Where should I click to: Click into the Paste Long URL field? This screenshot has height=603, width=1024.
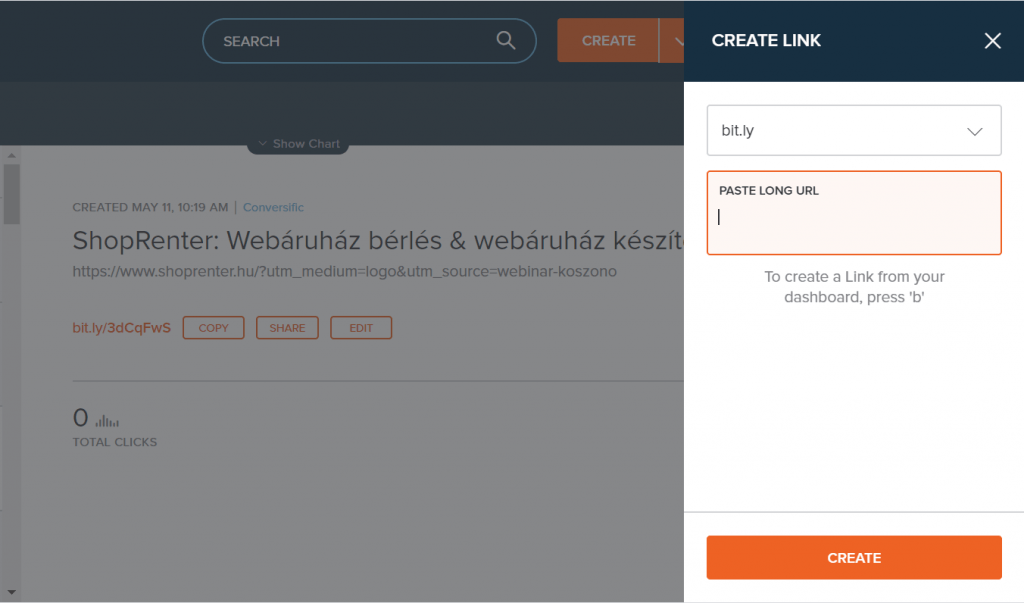pos(854,213)
